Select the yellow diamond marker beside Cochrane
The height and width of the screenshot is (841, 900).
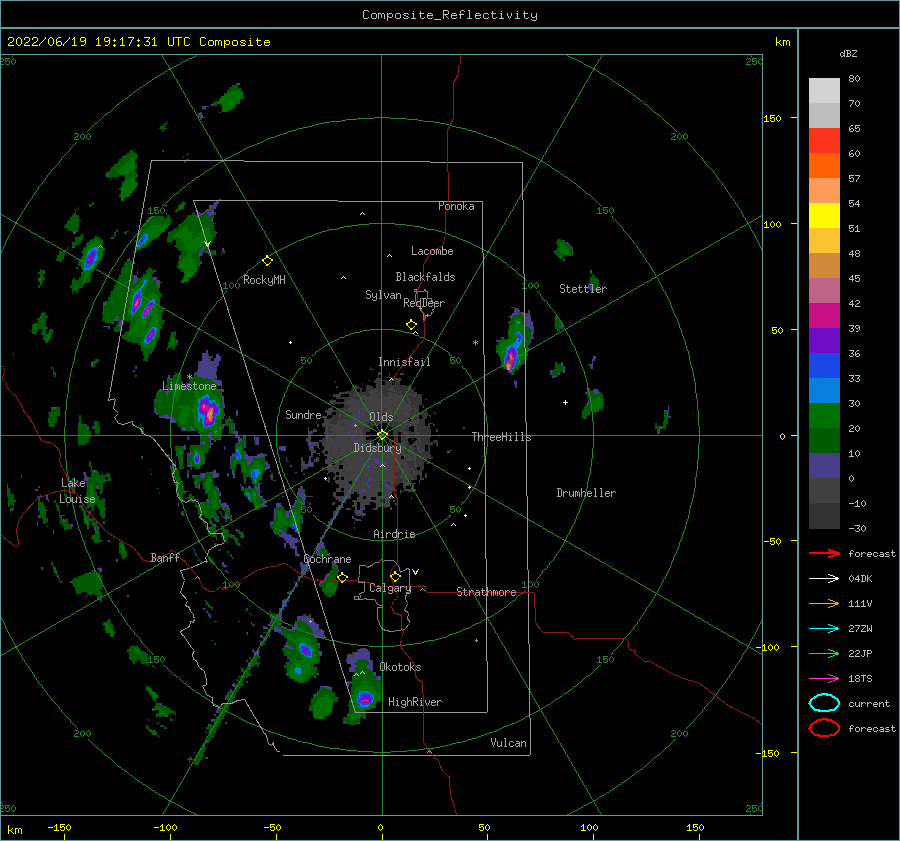[342, 577]
